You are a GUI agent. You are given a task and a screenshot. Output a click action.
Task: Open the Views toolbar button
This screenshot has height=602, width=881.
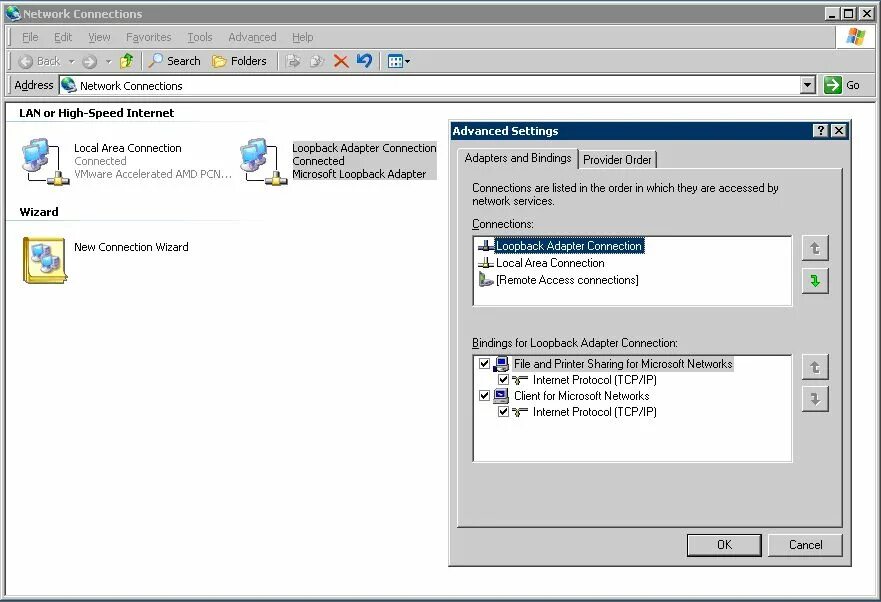(398, 61)
